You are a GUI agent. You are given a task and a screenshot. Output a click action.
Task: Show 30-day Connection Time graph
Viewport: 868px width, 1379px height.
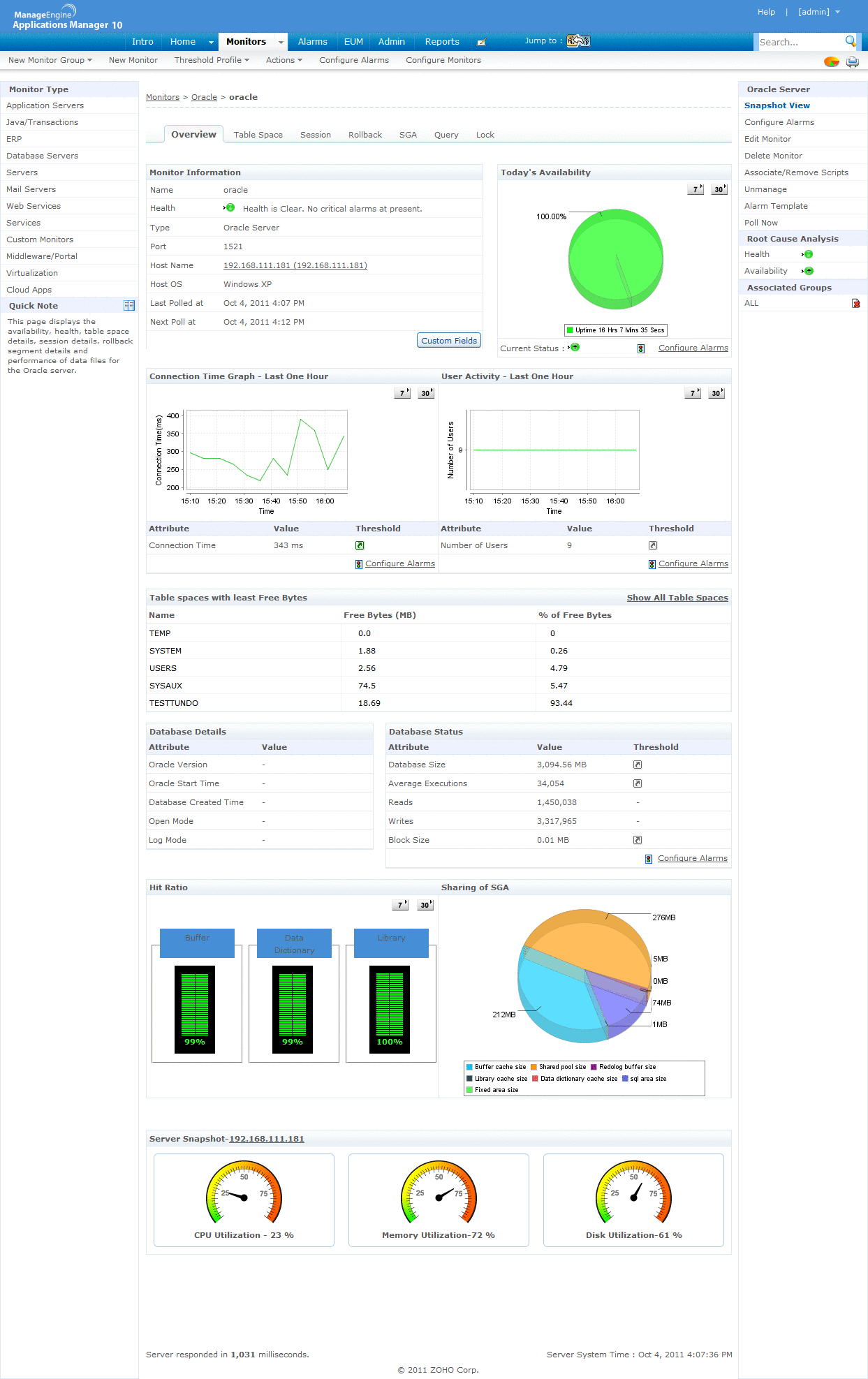(426, 393)
